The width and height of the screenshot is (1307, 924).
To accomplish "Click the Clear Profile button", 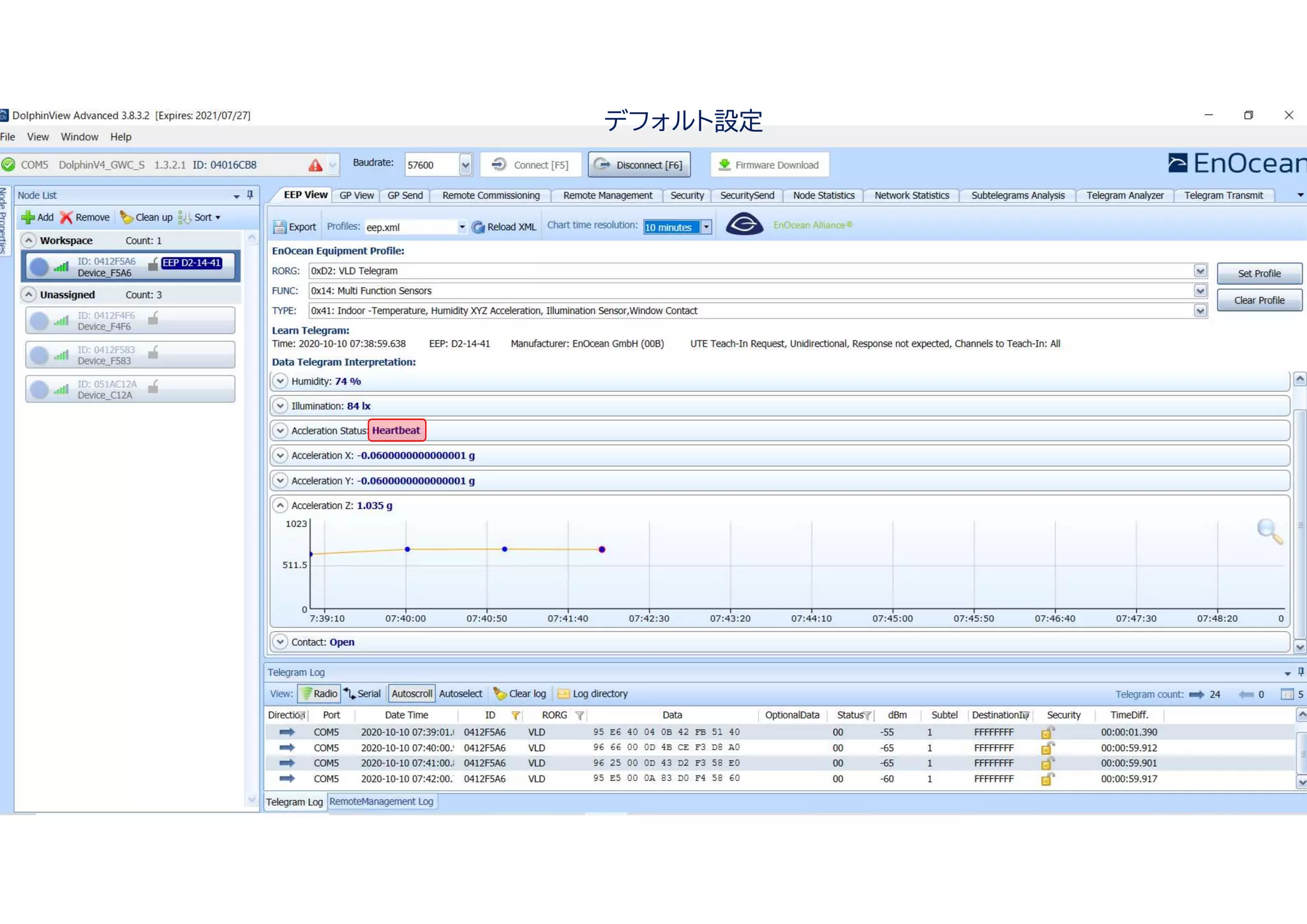I will click(1259, 301).
